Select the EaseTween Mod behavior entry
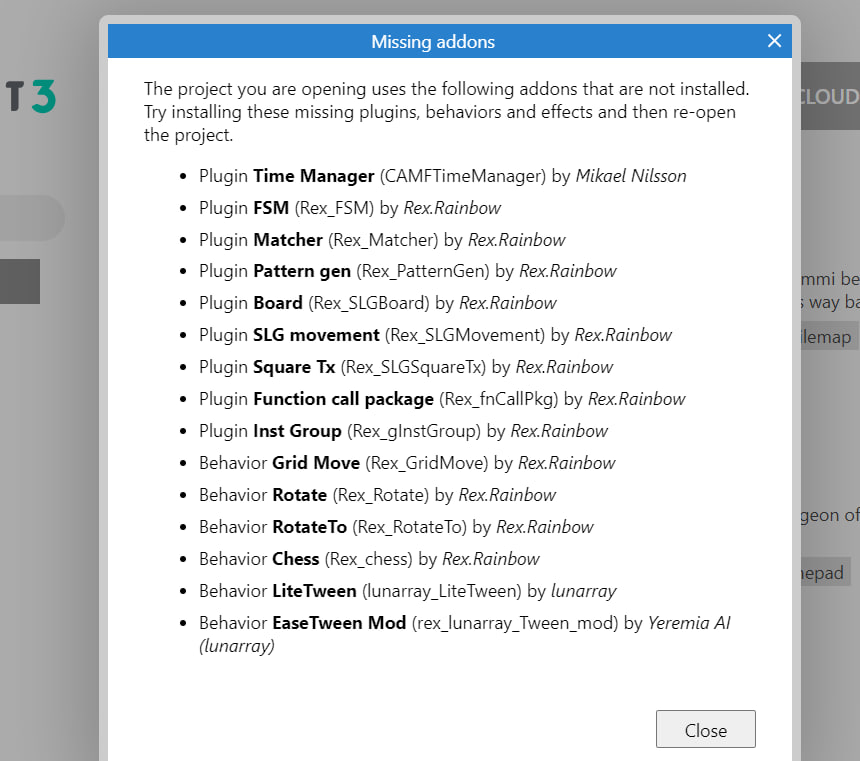The width and height of the screenshot is (860, 761). 465,634
